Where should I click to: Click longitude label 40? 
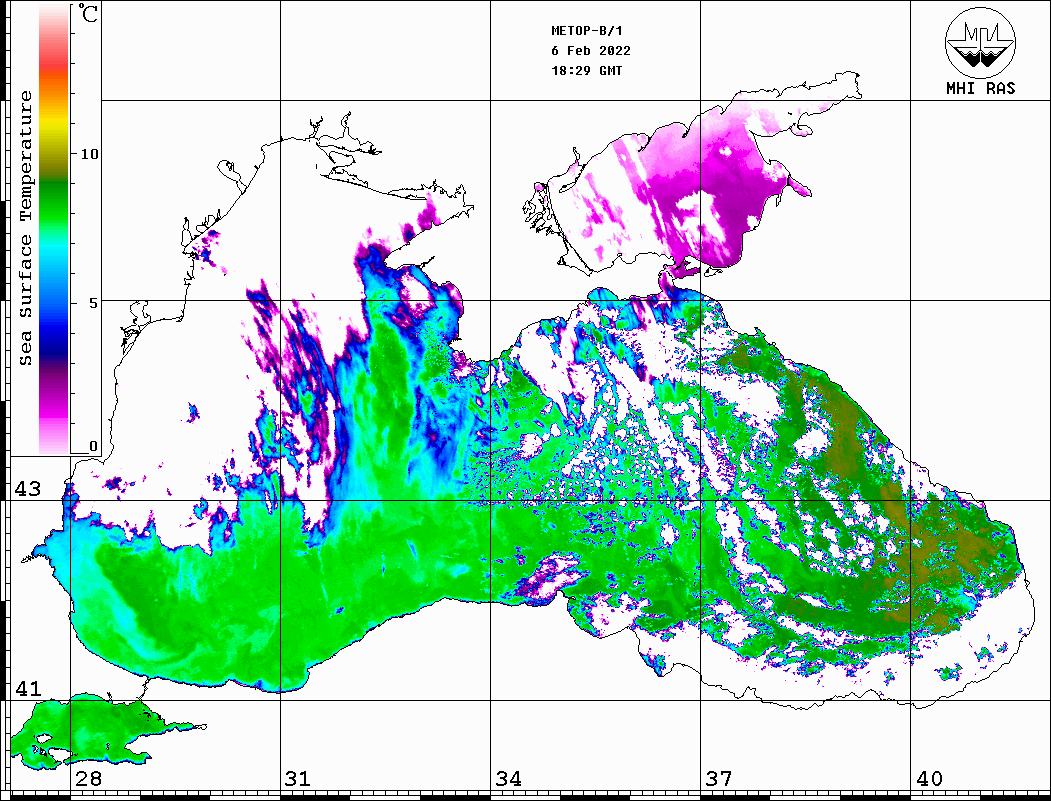pyautogui.click(x=929, y=778)
